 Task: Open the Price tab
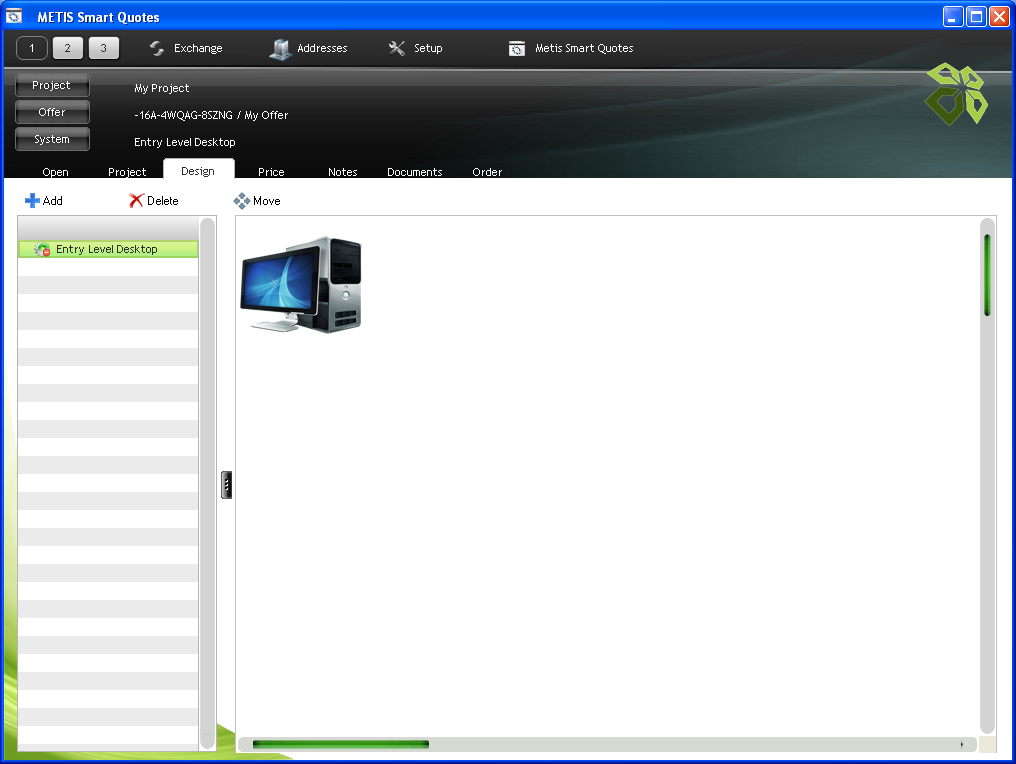271,172
